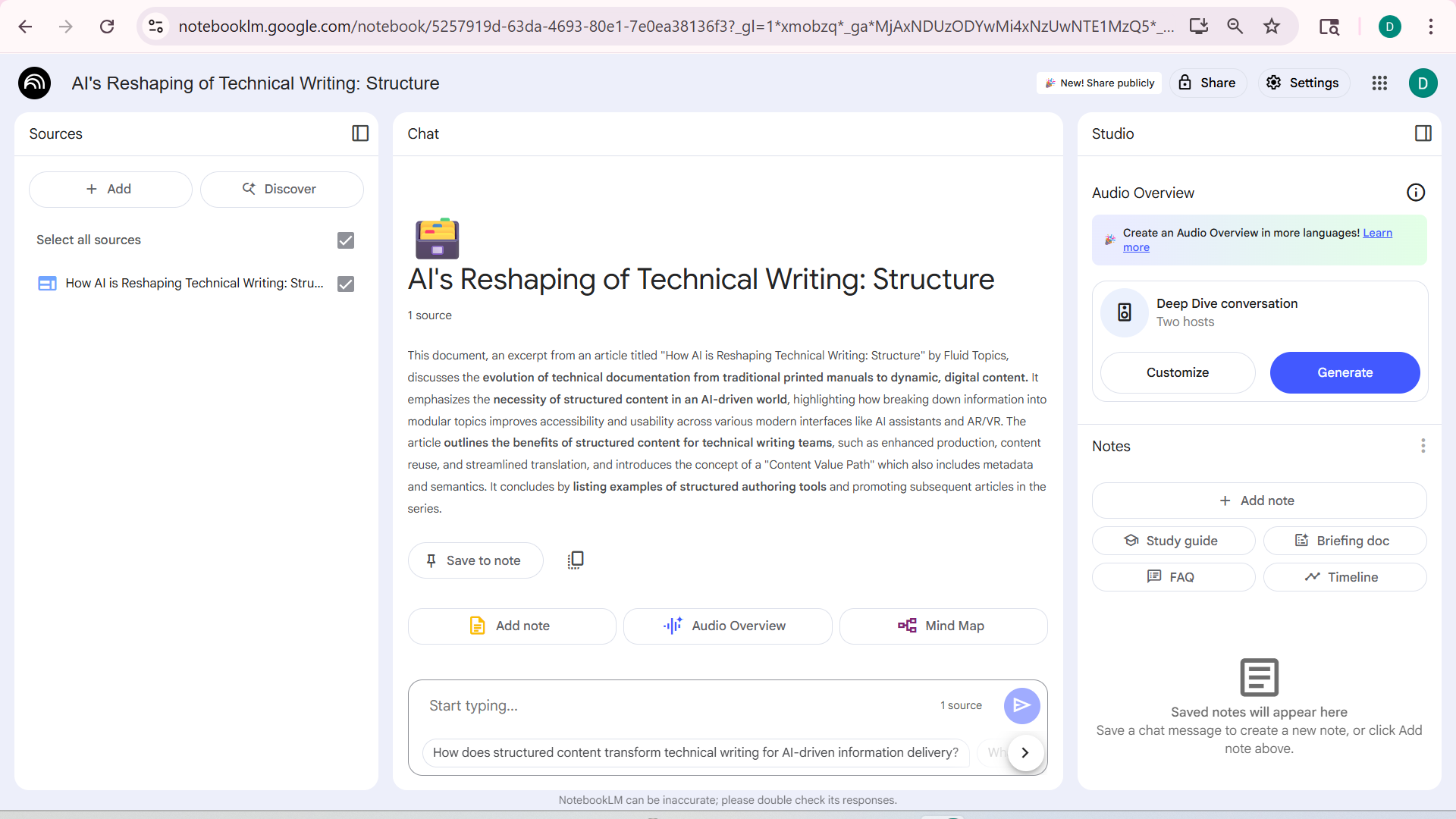This screenshot has width=1456, height=819.
Task: Customize the Deep Dive conversation
Action: [1178, 372]
